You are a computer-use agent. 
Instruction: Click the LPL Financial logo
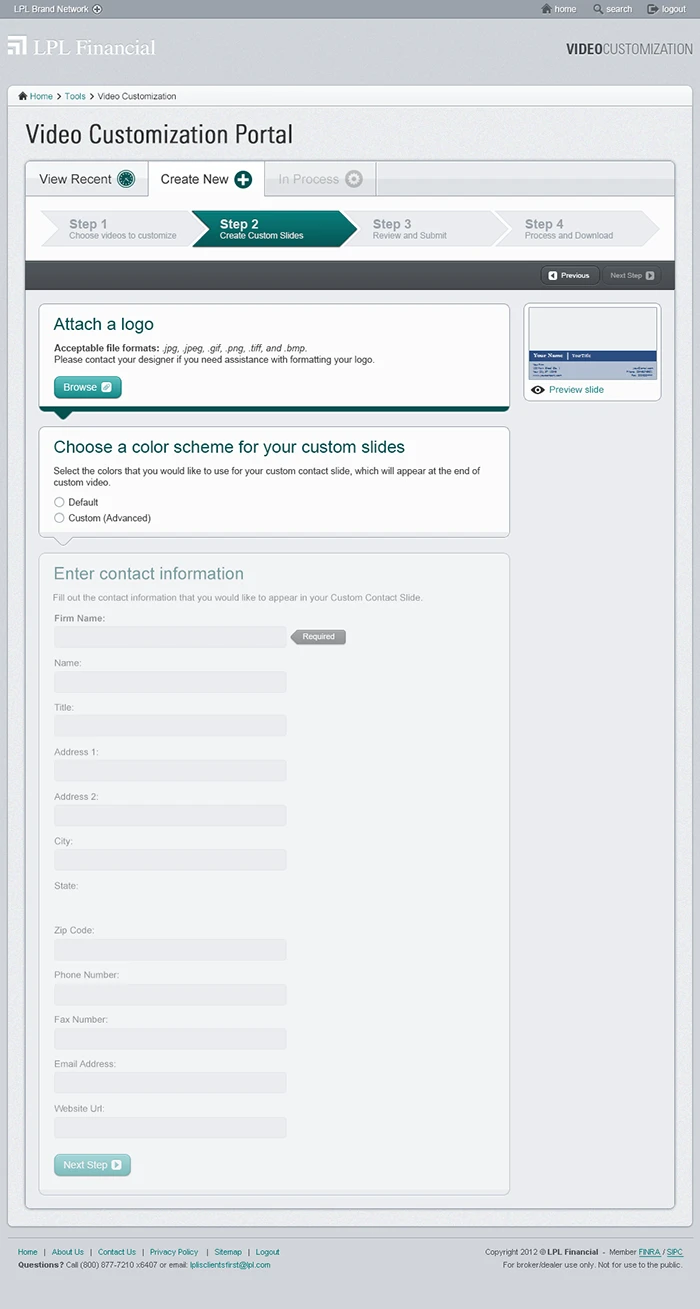coord(82,47)
